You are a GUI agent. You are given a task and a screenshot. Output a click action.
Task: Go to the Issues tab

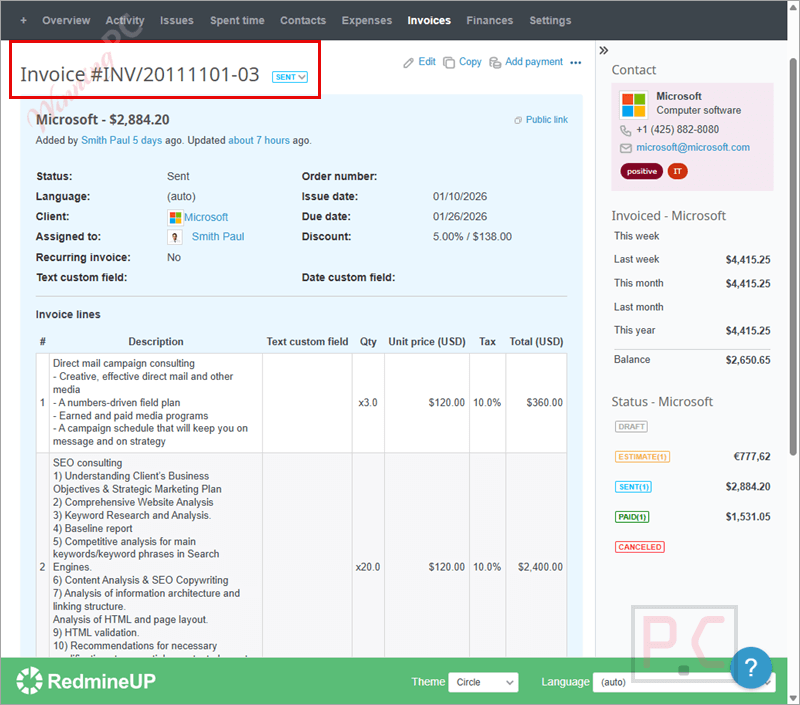pyautogui.click(x=177, y=20)
